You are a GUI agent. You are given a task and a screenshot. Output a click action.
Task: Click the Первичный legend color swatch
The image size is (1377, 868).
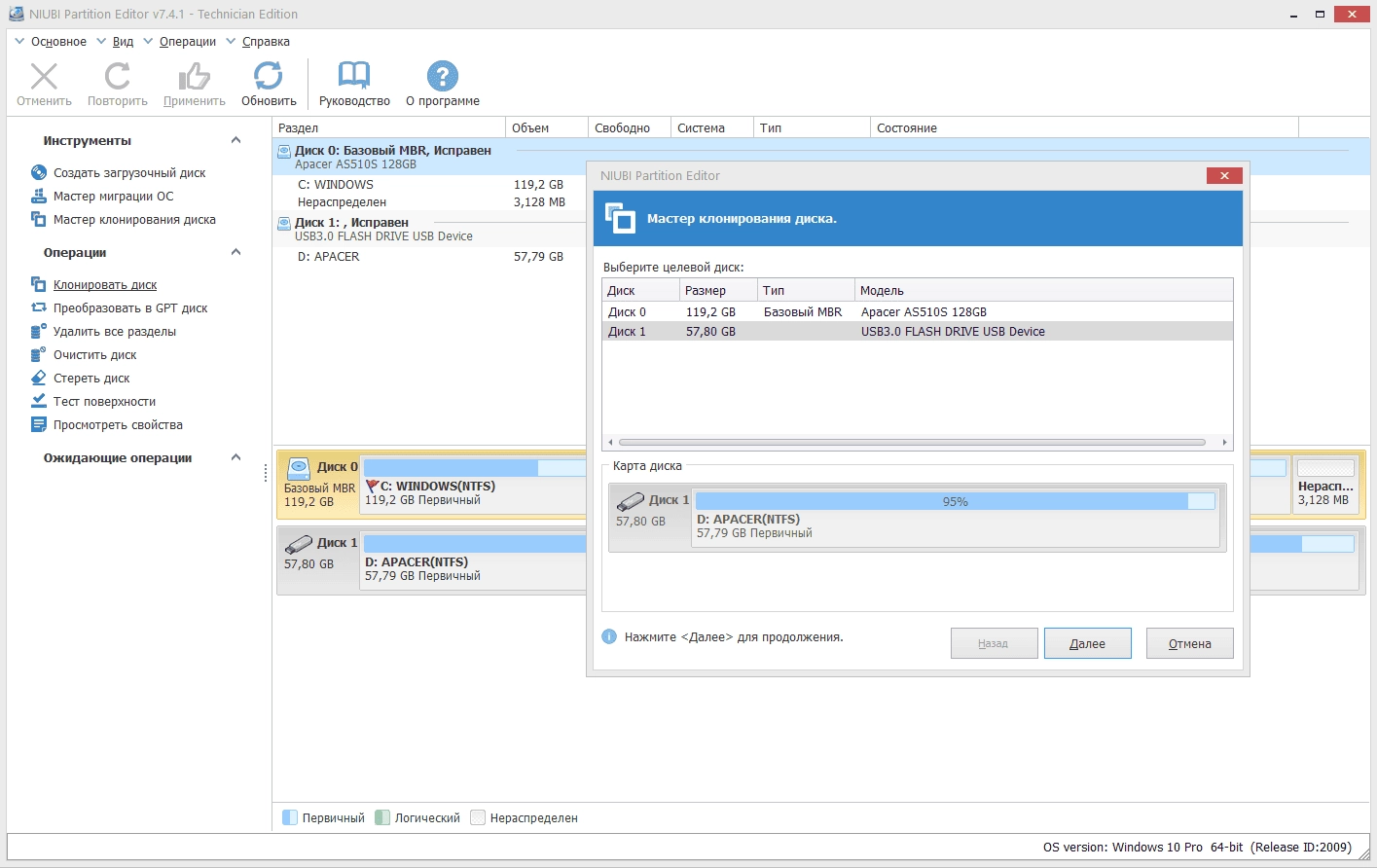(290, 817)
